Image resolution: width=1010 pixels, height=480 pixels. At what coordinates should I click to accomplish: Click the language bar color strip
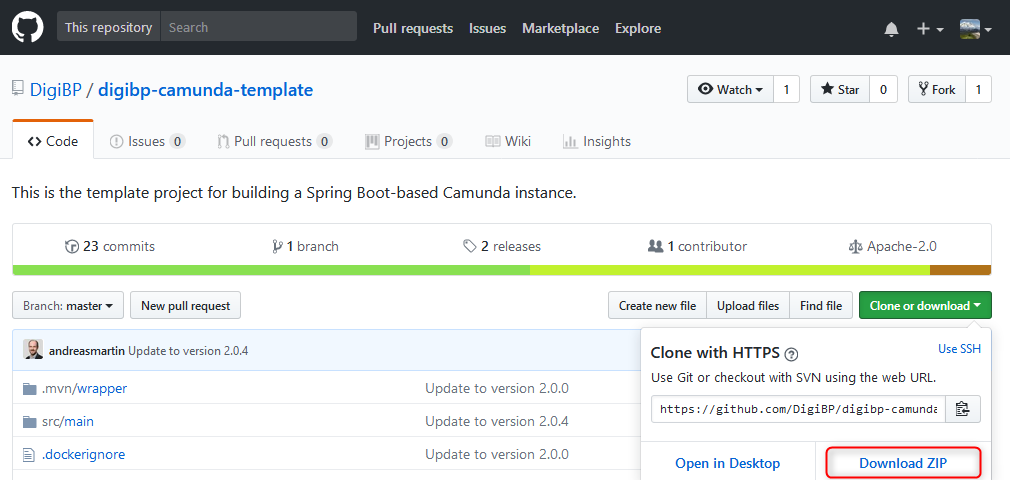[500, 270]
